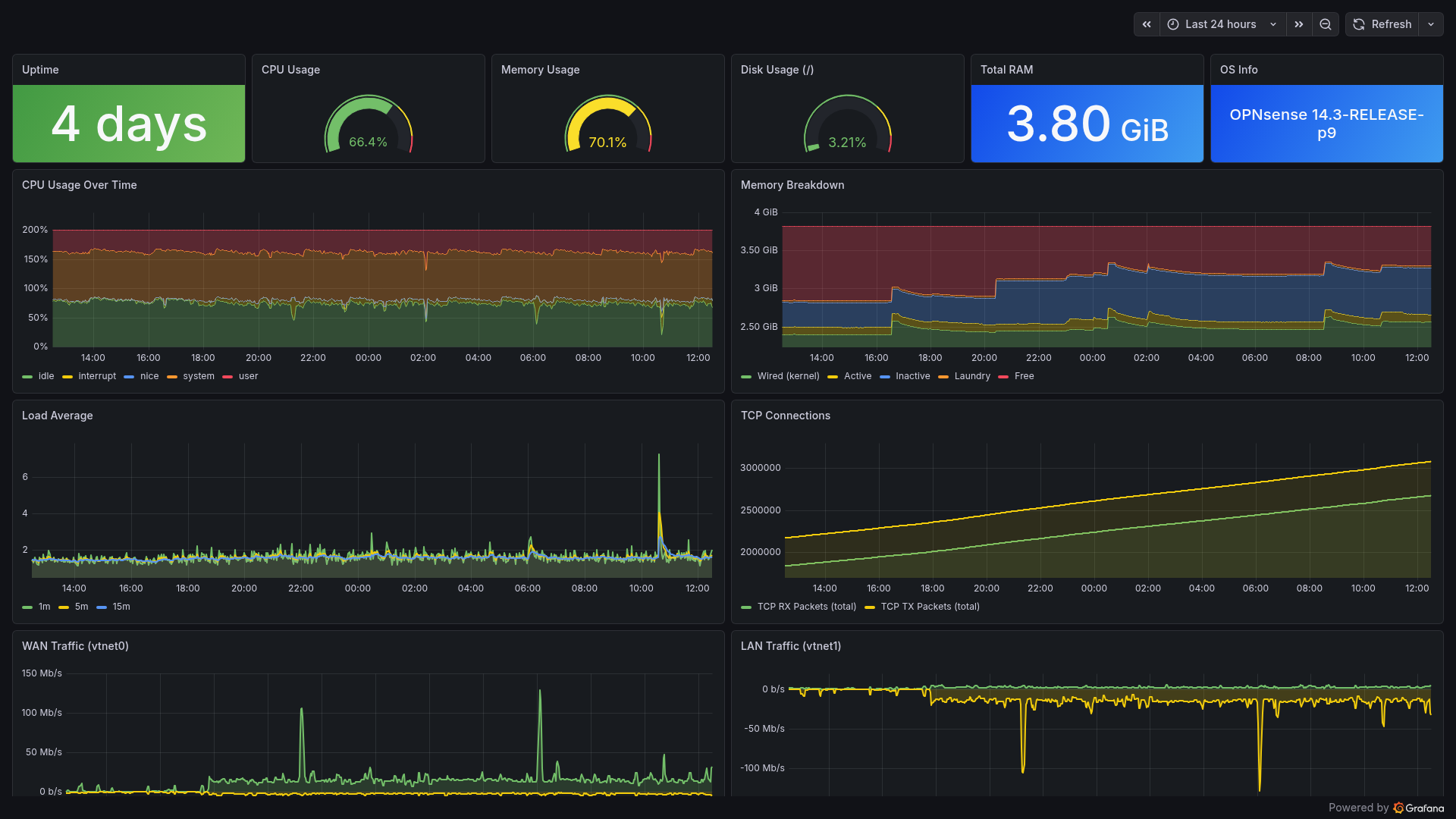
Task: Click the WAN Traffic (vtnet0) panel title
Action: coord(75,646)
